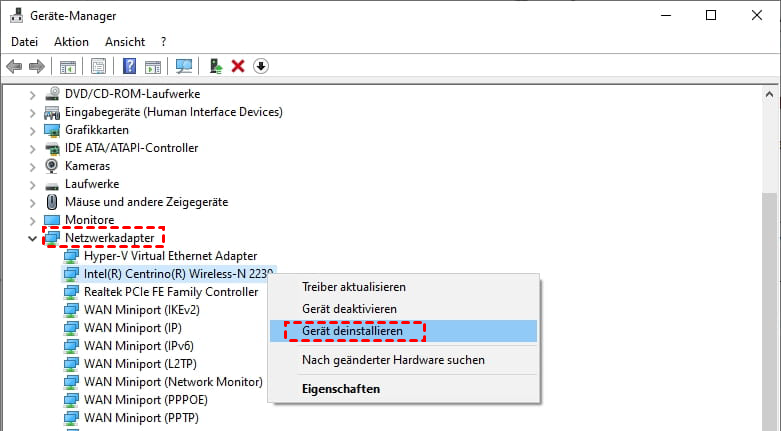Select WAN Miniport (IP) entry
Screen dimensions: 781x431
click(x=132, y=328)
